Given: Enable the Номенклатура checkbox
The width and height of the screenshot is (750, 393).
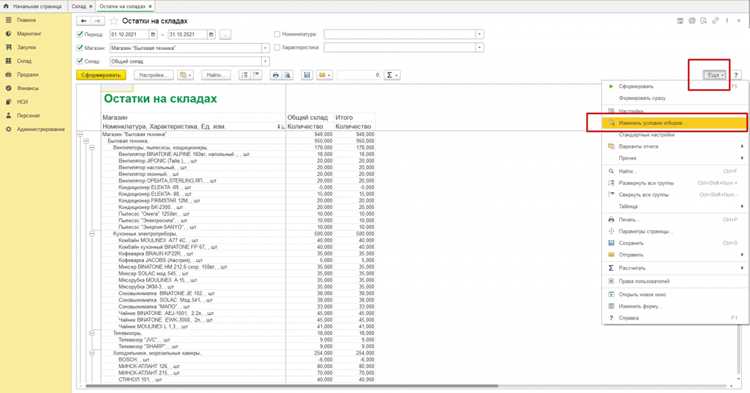Looking at the screenshot, I should (x=277, y=34).
